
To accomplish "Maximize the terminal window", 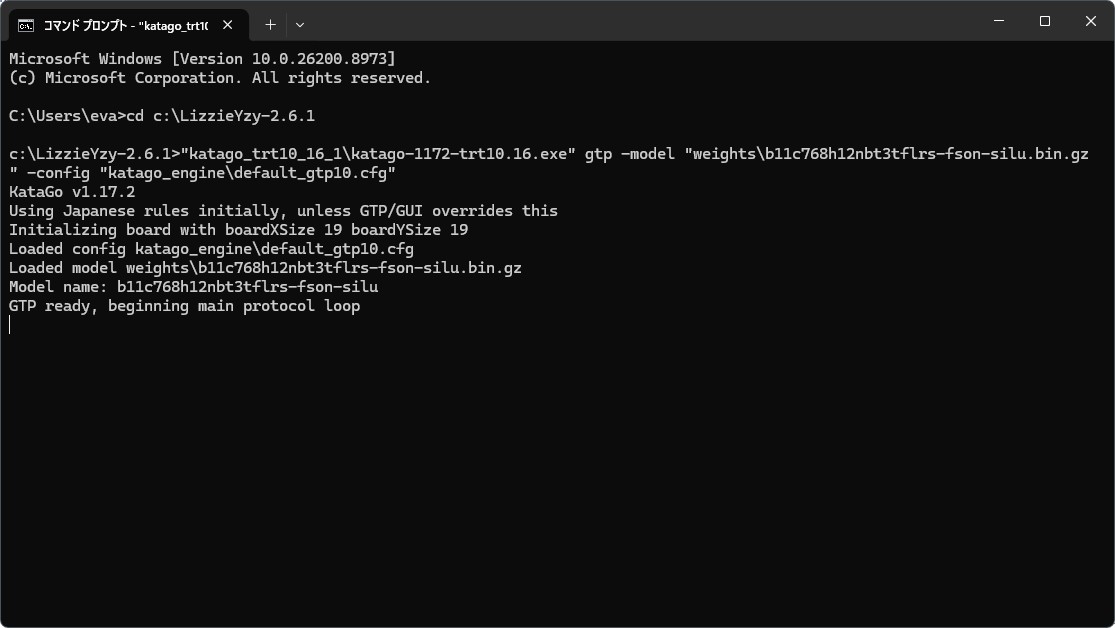I will coord(1045,21).
